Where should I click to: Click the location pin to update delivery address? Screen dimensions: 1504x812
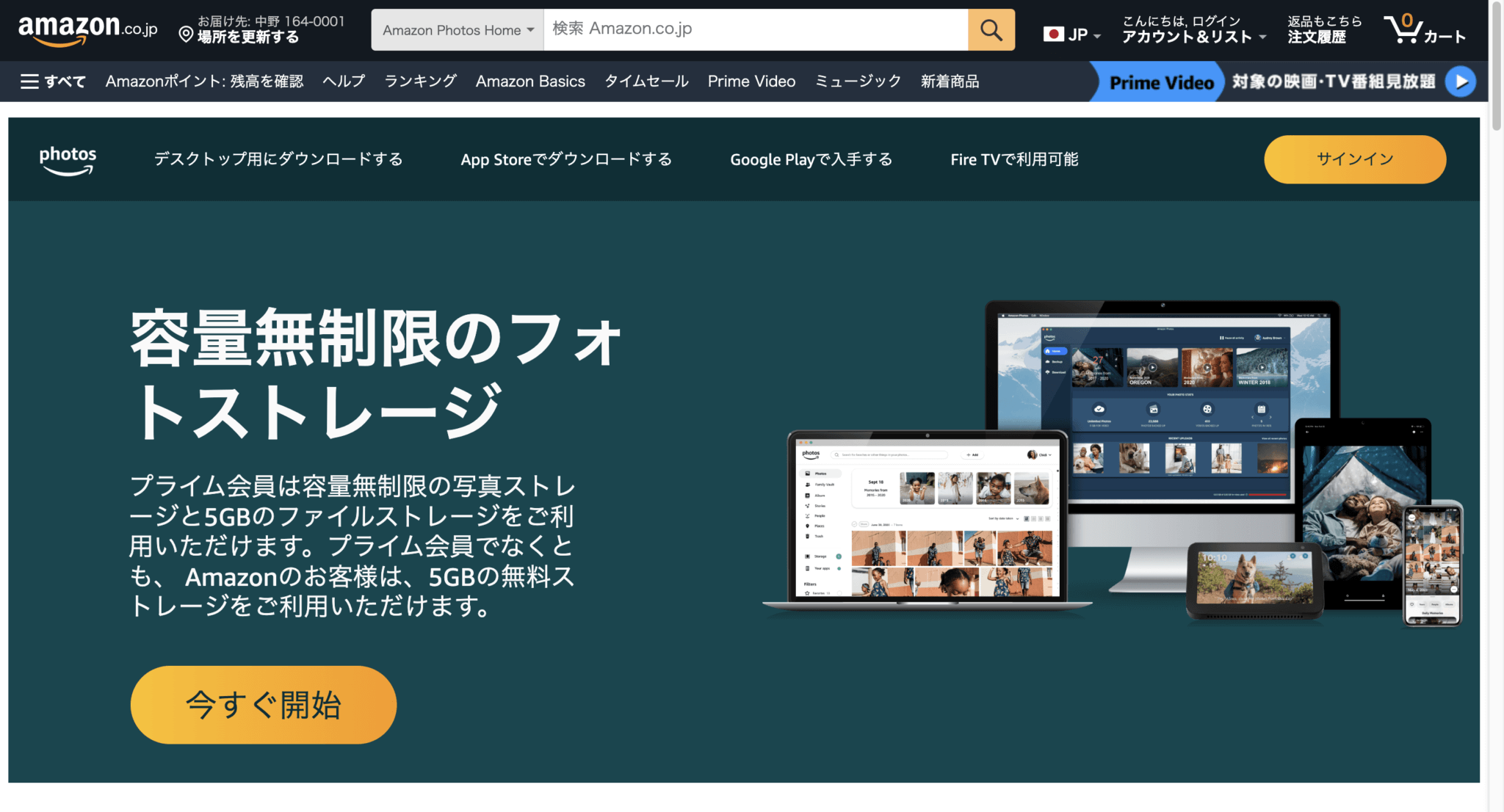[186, 33]
